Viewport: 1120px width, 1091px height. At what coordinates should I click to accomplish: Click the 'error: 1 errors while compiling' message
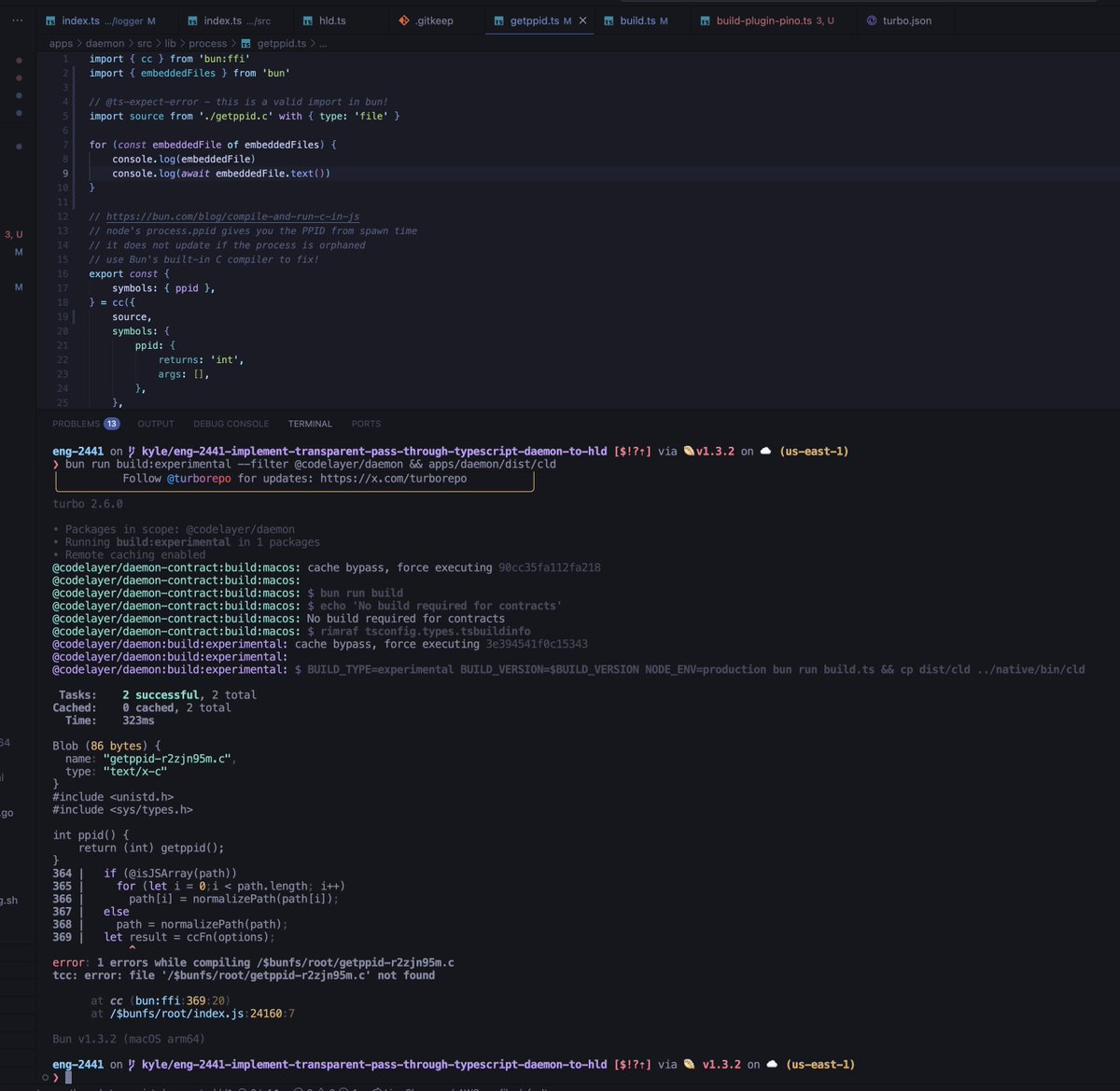(x=253, y=962)
